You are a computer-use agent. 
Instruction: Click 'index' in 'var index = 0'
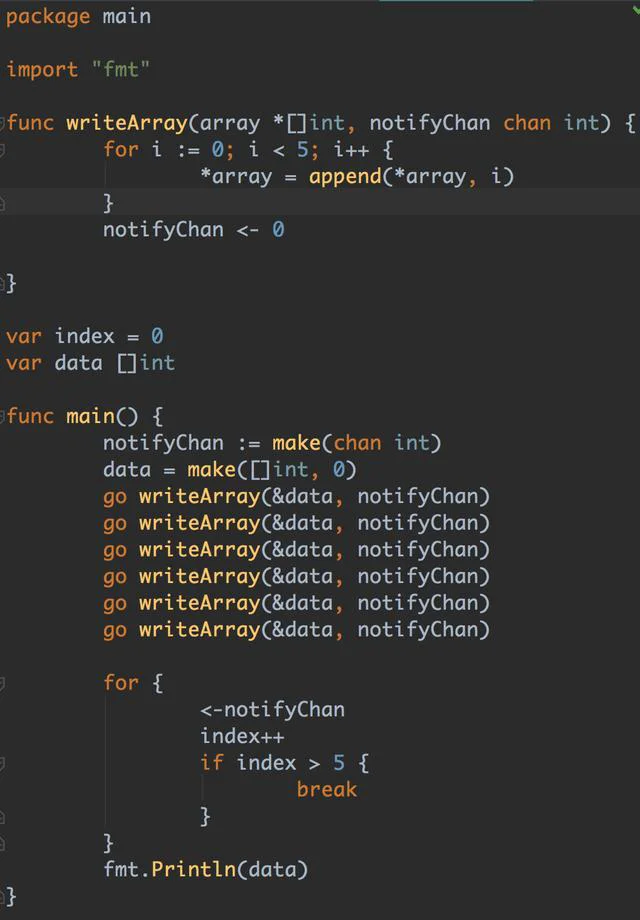tap(84, 336)
